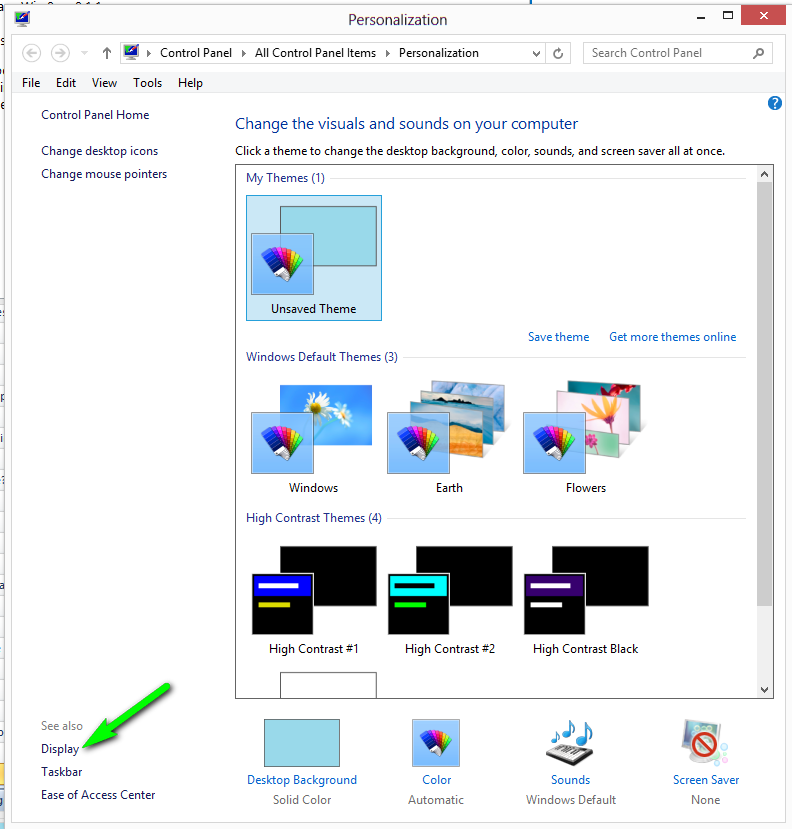Click Save theme link
792x829 pixels.
pos(558,337)
